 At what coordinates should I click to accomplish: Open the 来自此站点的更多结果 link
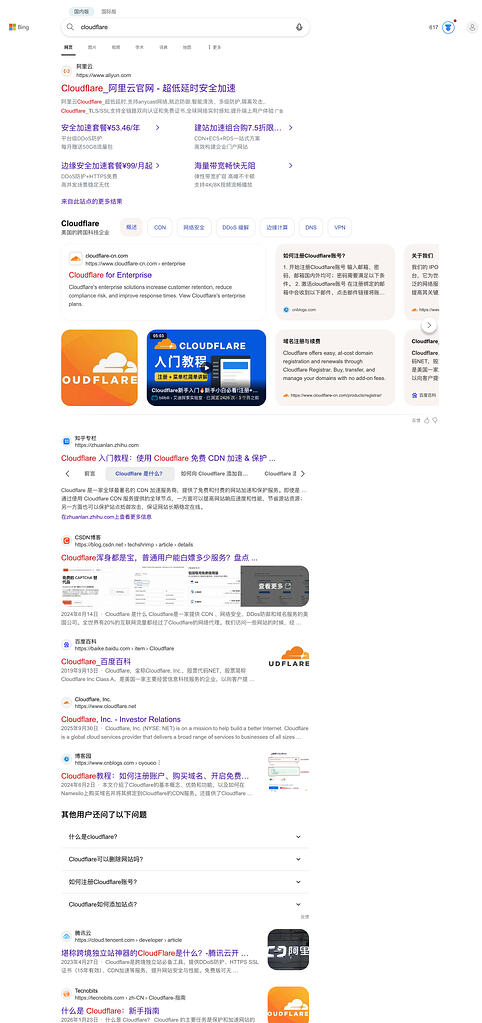click(92, 202)
